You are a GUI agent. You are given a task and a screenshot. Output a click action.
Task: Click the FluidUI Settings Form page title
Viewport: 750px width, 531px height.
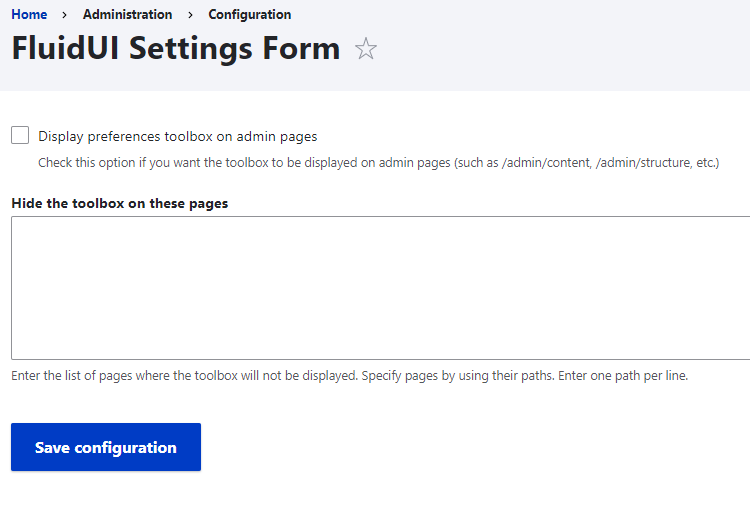click(x=175, y=48)
